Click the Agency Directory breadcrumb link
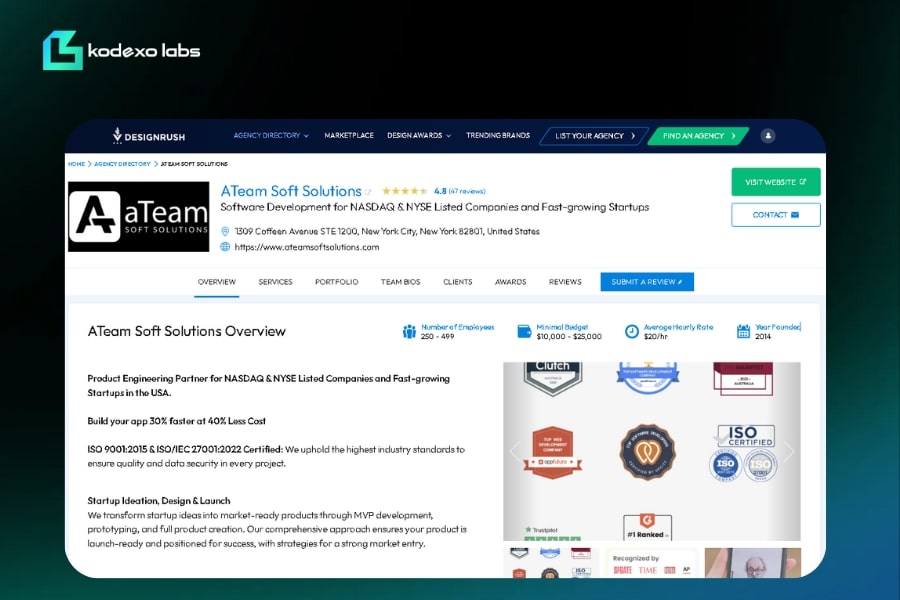Image resolution: width=900 pixels, height=600 pixels. (122, 164)
